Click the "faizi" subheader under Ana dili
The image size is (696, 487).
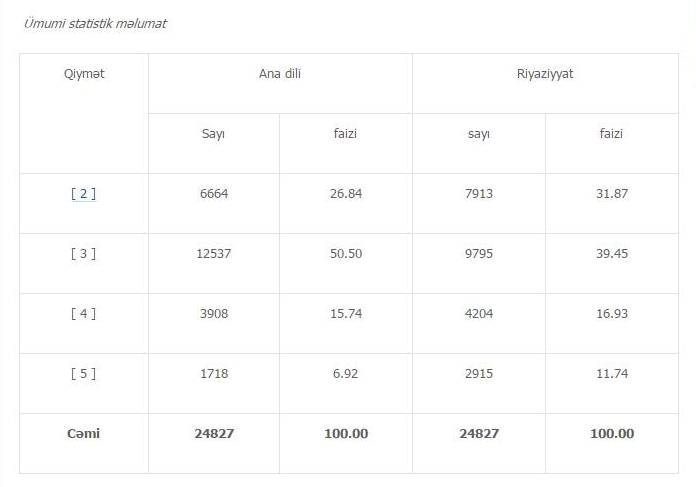point(345,134)
